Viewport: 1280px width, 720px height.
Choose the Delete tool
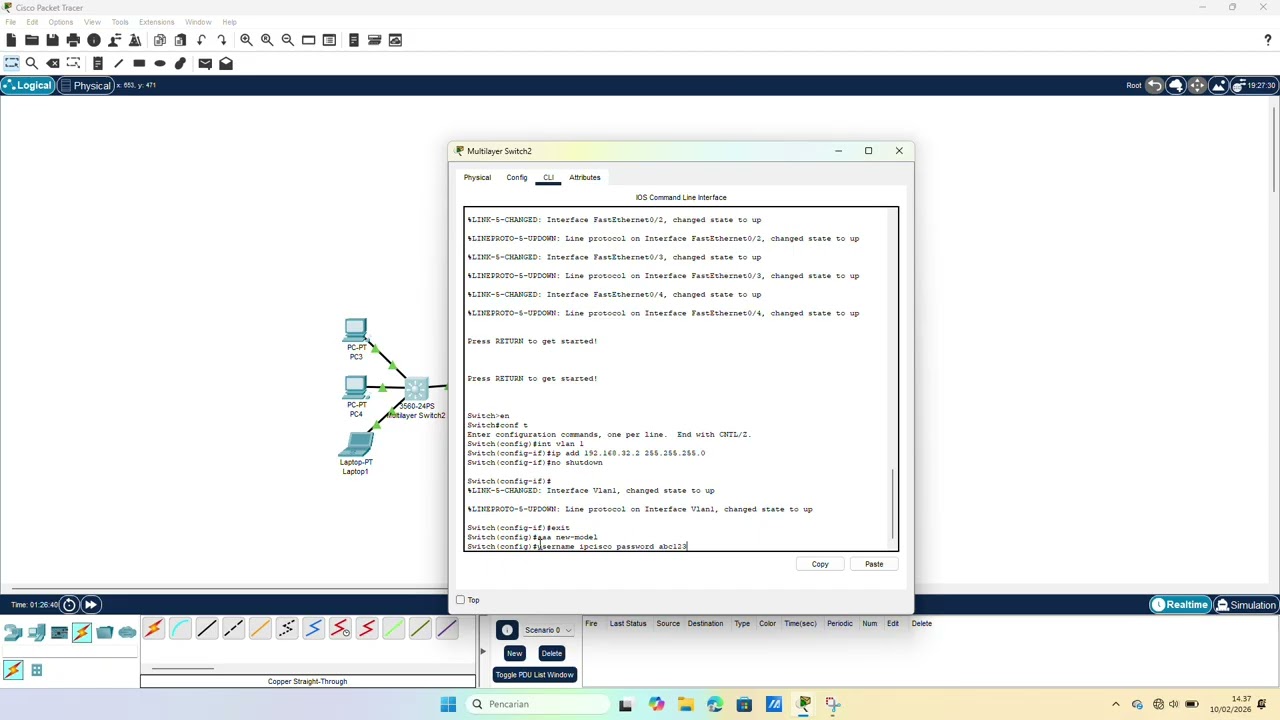coord(53,63)
